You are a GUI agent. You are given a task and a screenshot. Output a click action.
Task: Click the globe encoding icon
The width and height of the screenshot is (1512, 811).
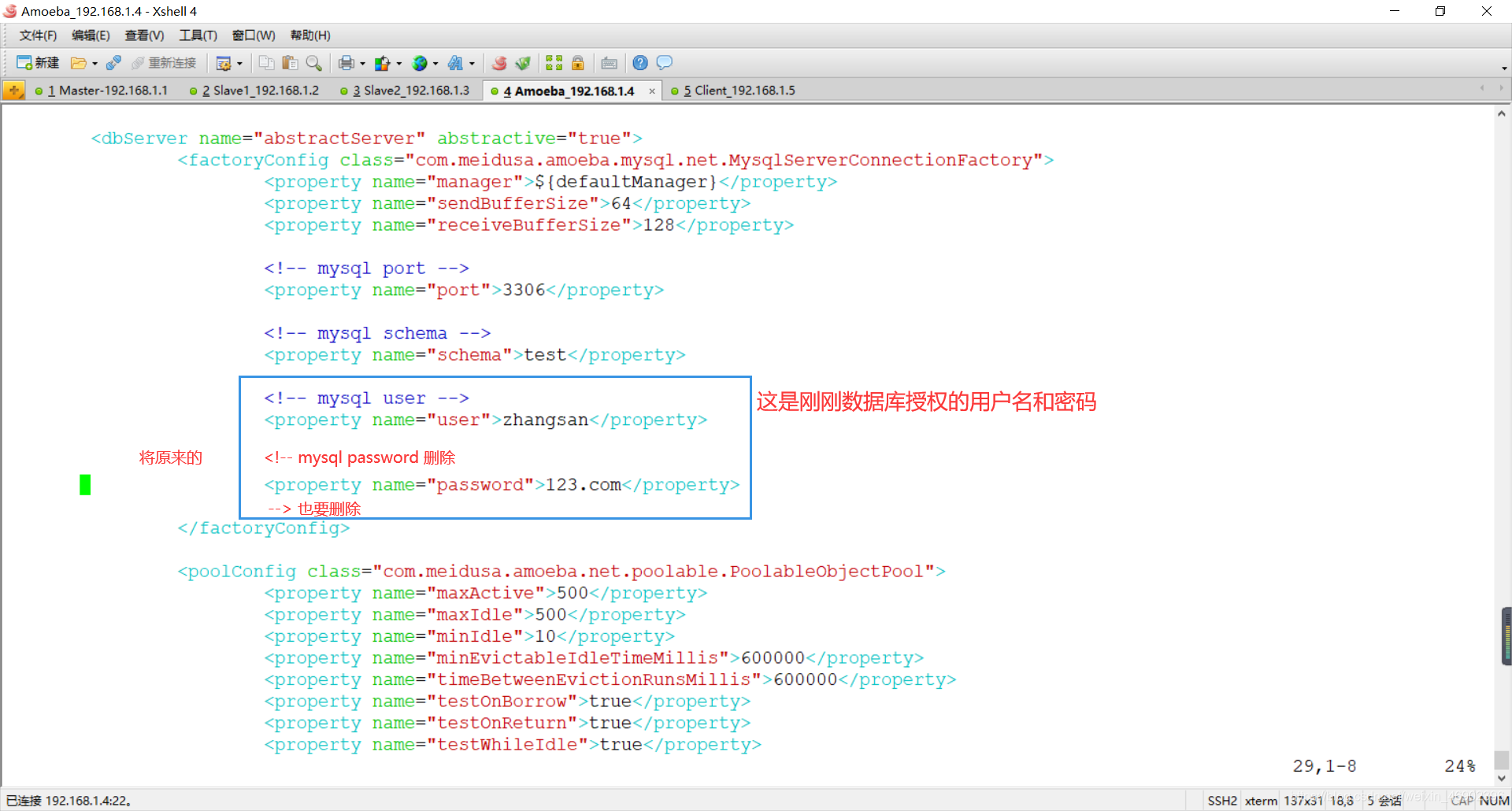pyautogui.click(x=420, y=63)
